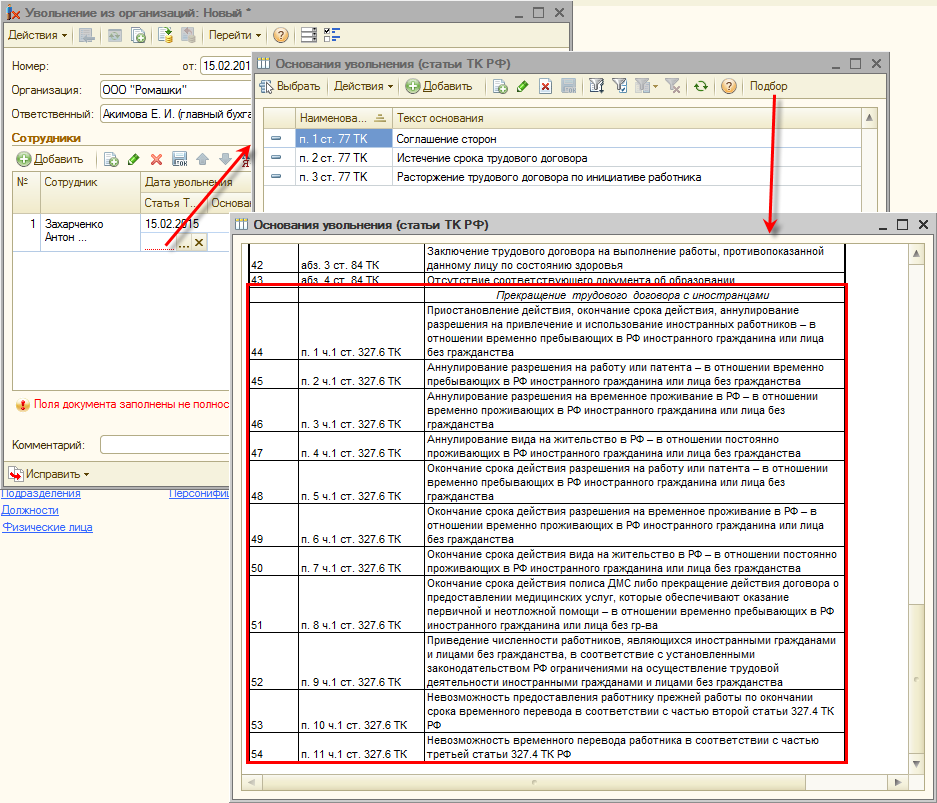This screenshot has height=803, width=937.
Task: Click the copy row icon in the Сотрудники toolbar
Action: coord(111,159)
